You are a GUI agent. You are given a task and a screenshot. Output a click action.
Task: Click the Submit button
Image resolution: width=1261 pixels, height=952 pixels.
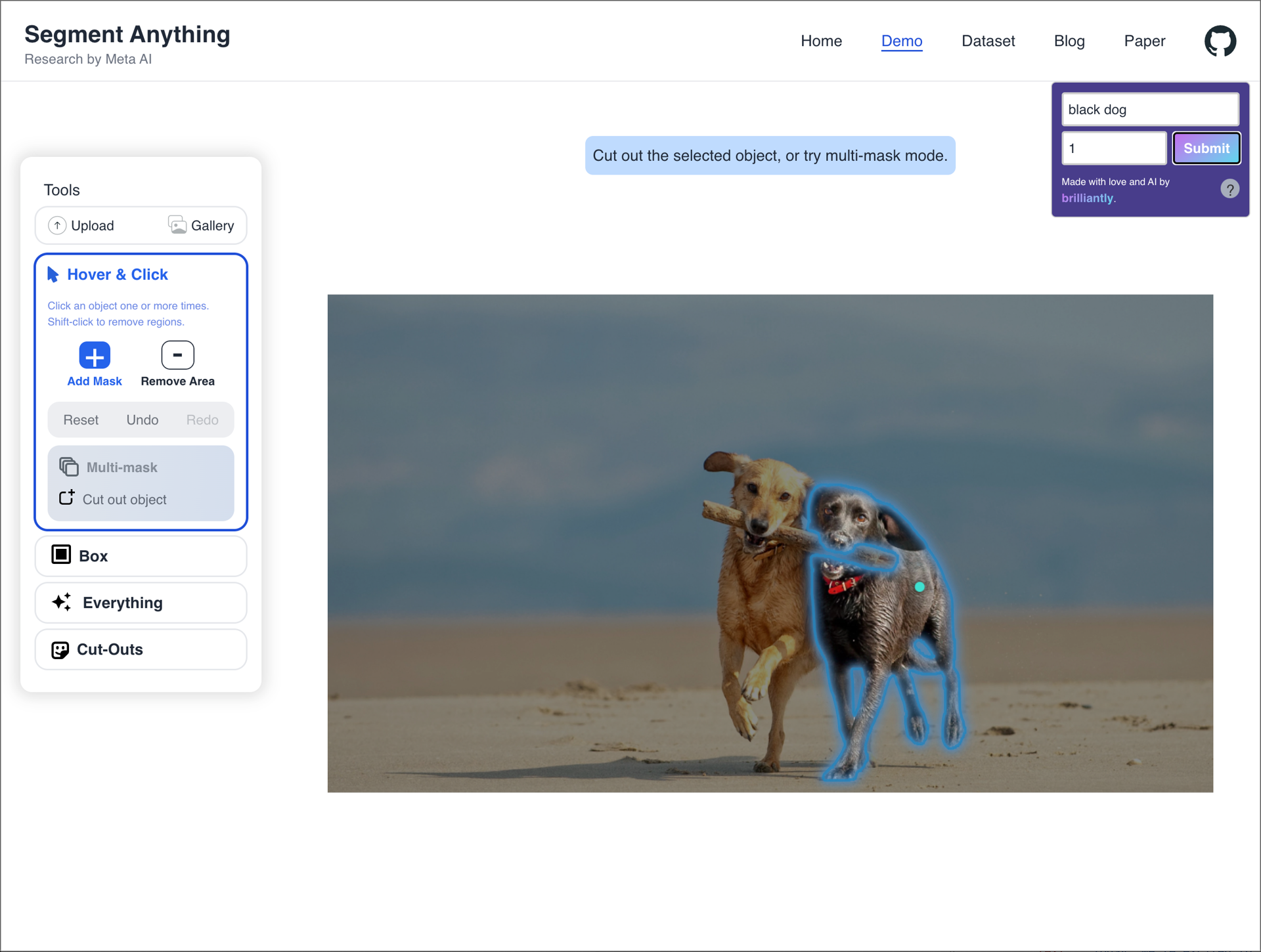pos(1206,148)
